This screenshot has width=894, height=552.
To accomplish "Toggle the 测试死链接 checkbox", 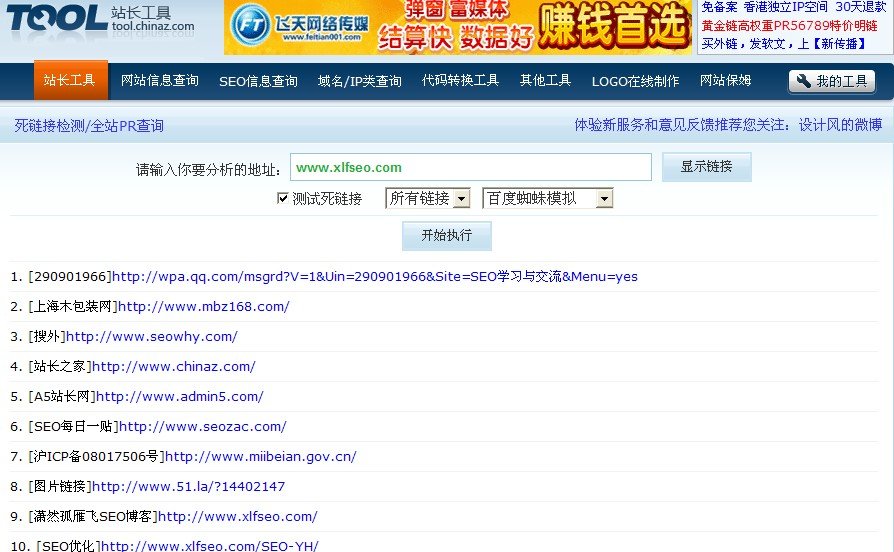I will (282, 198).
